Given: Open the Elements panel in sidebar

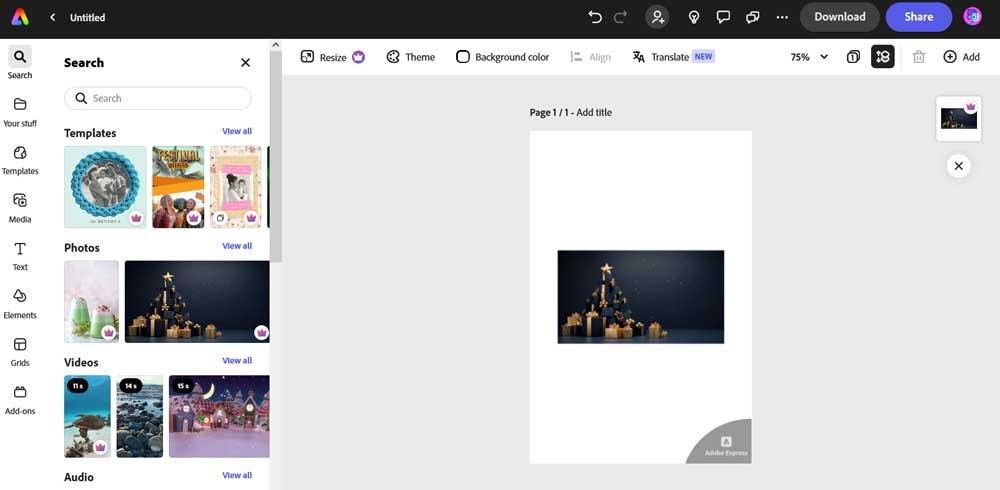Looking at the screenshot, I should click(20, 303).
